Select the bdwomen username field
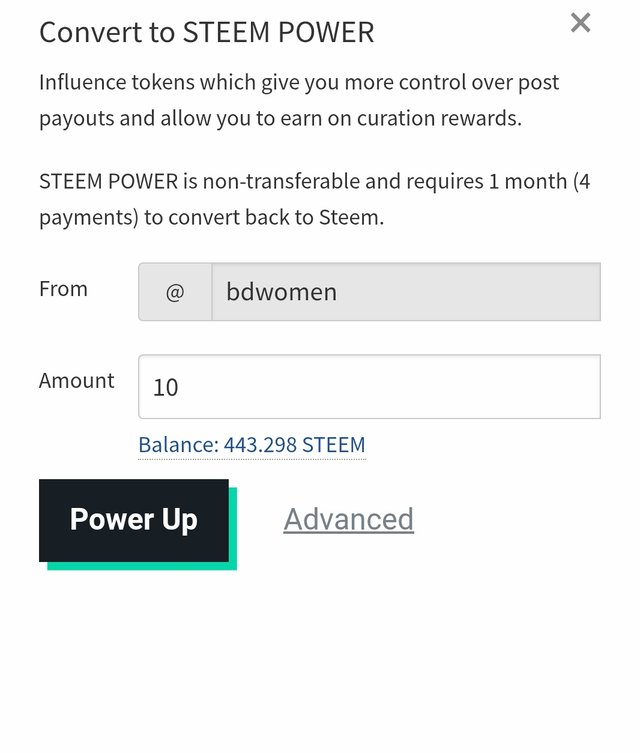The image size is (640, 753). [x=406, y=291]
